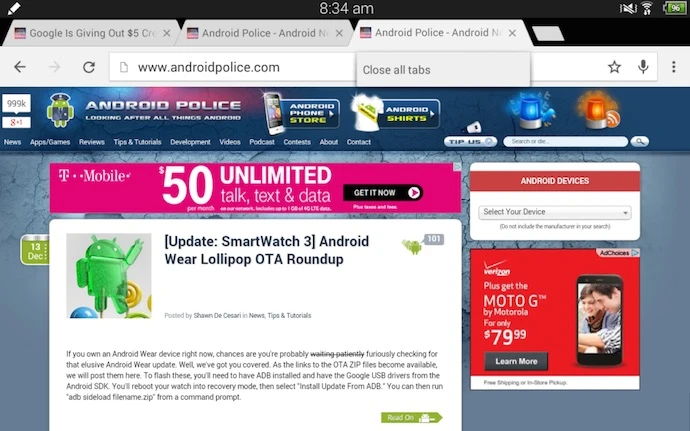Open the Android Wear Lollipop article thumbnail
Image resolution: width=690 pixels, height=431 pixels.
pyautogui.click(x=109, y=276)
